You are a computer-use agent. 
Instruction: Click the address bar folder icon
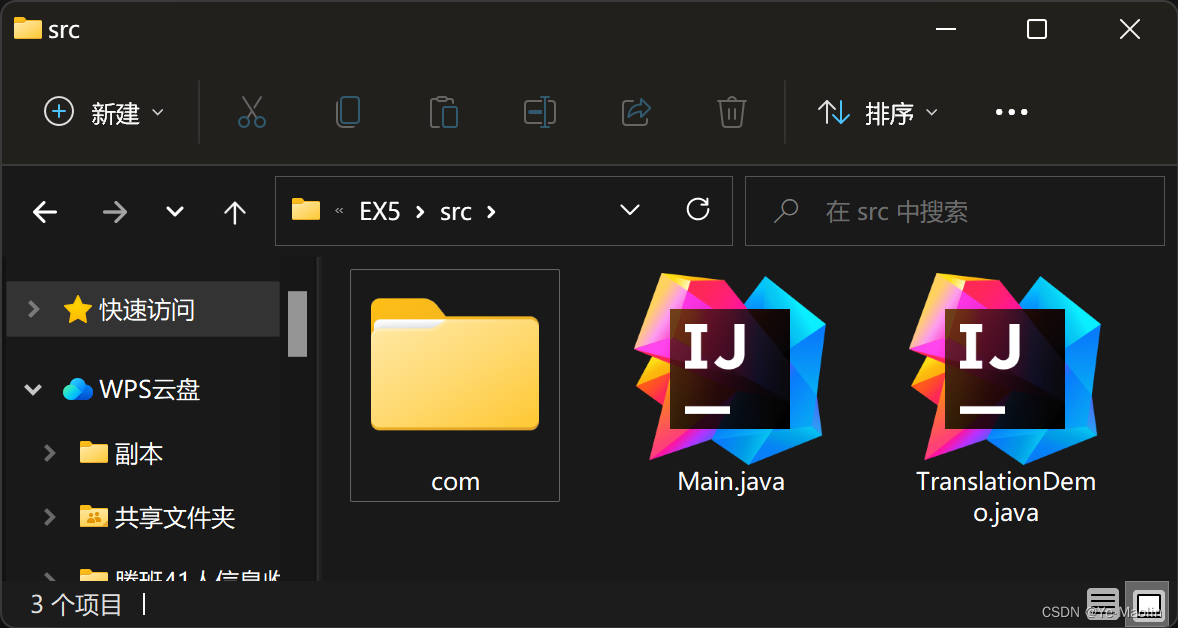306,209
